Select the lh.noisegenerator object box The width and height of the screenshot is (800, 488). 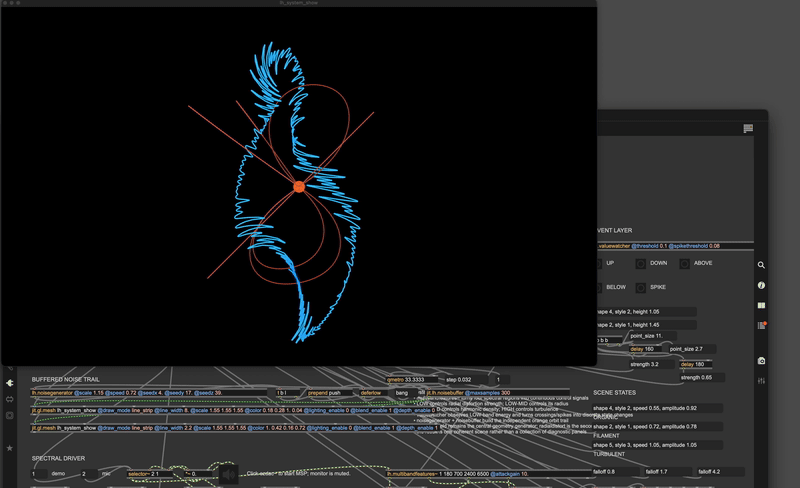click(149, 393)
